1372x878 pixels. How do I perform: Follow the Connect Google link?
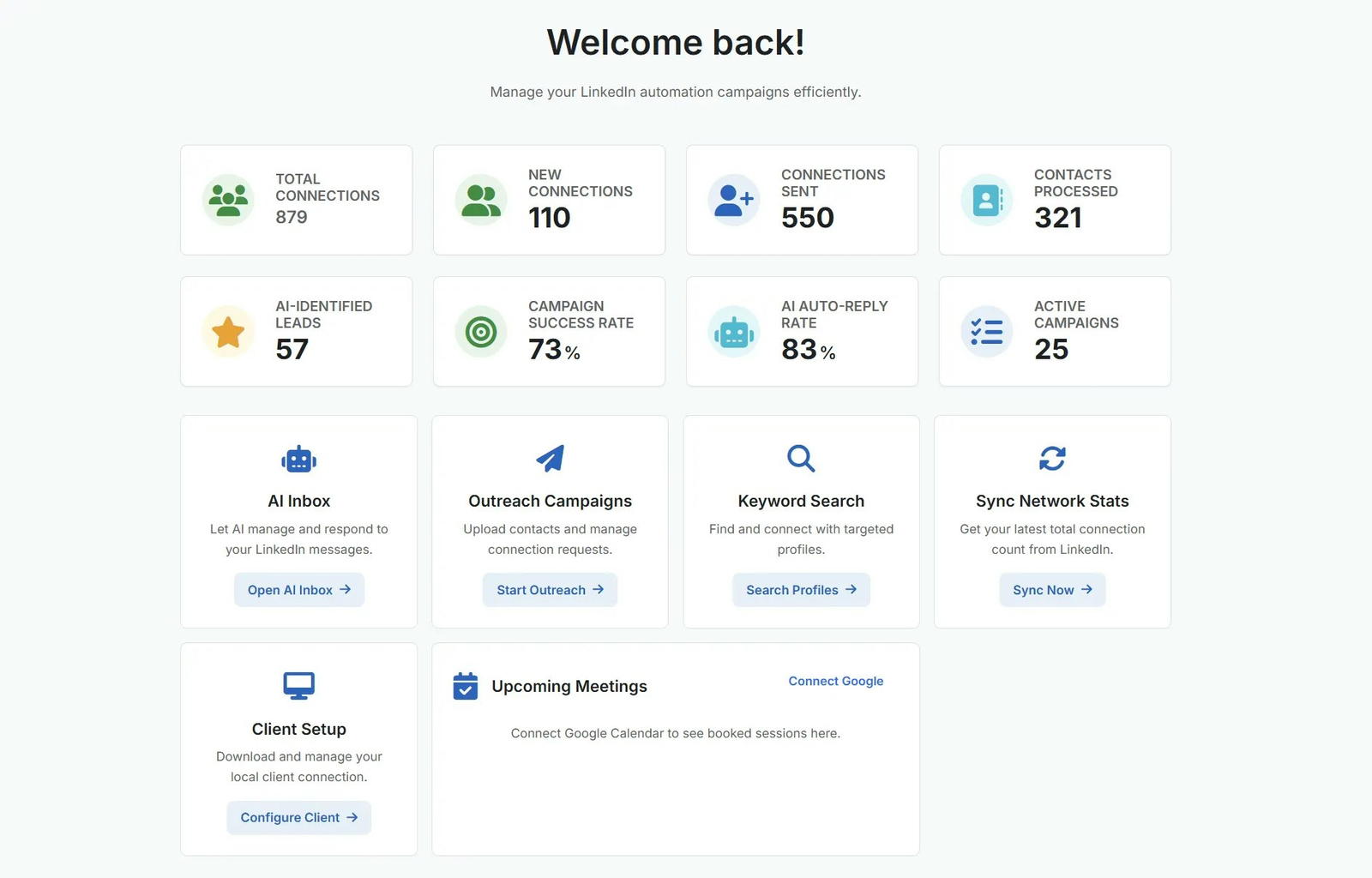(x=835, y=681)
